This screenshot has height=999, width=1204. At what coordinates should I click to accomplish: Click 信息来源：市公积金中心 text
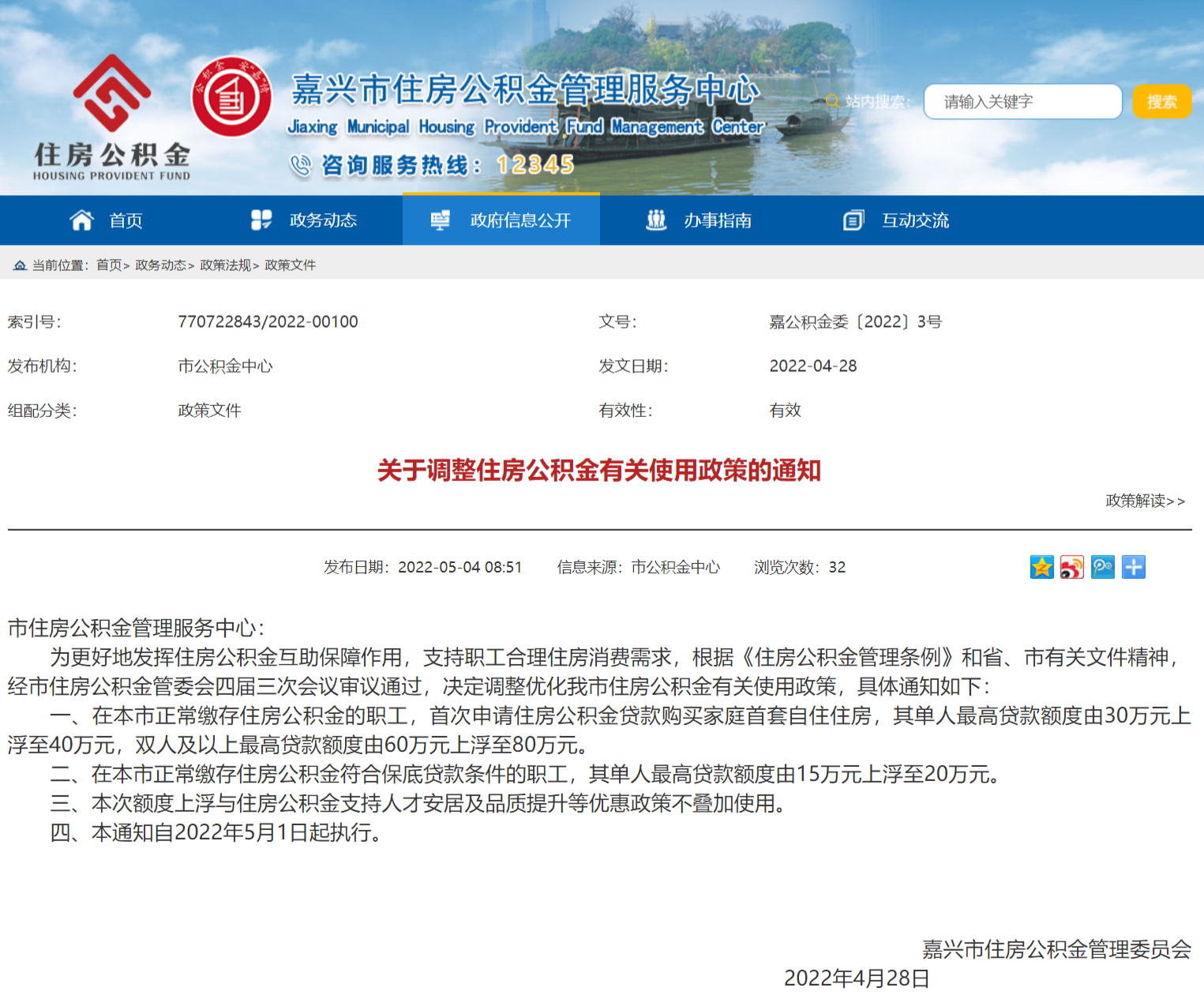tap(639, 567)
